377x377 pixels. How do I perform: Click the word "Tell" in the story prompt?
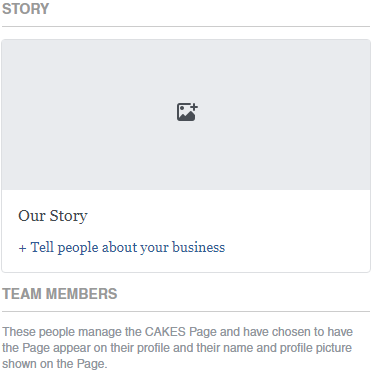point(42,247)
